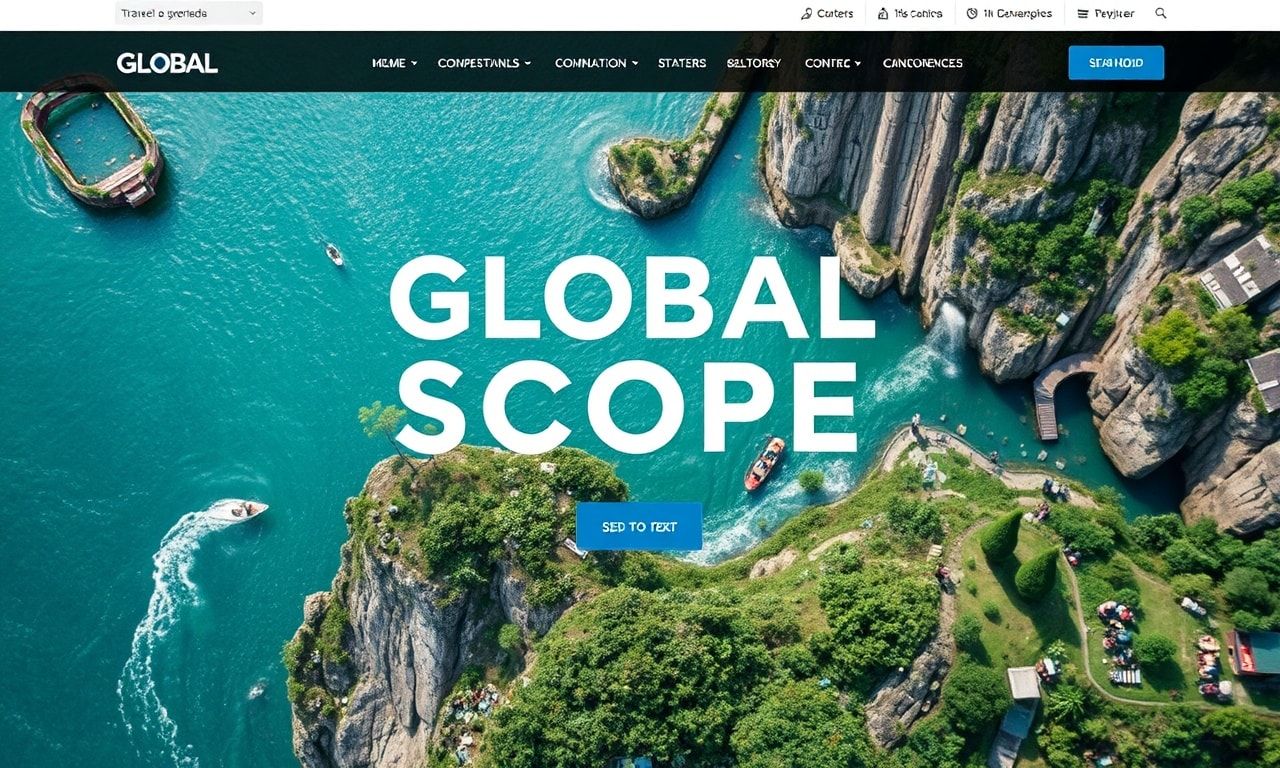Click the SED TO TEXT hero button
Image resolution: width=1280 pixels, height=768 pixels.
(x=639, y=526)
